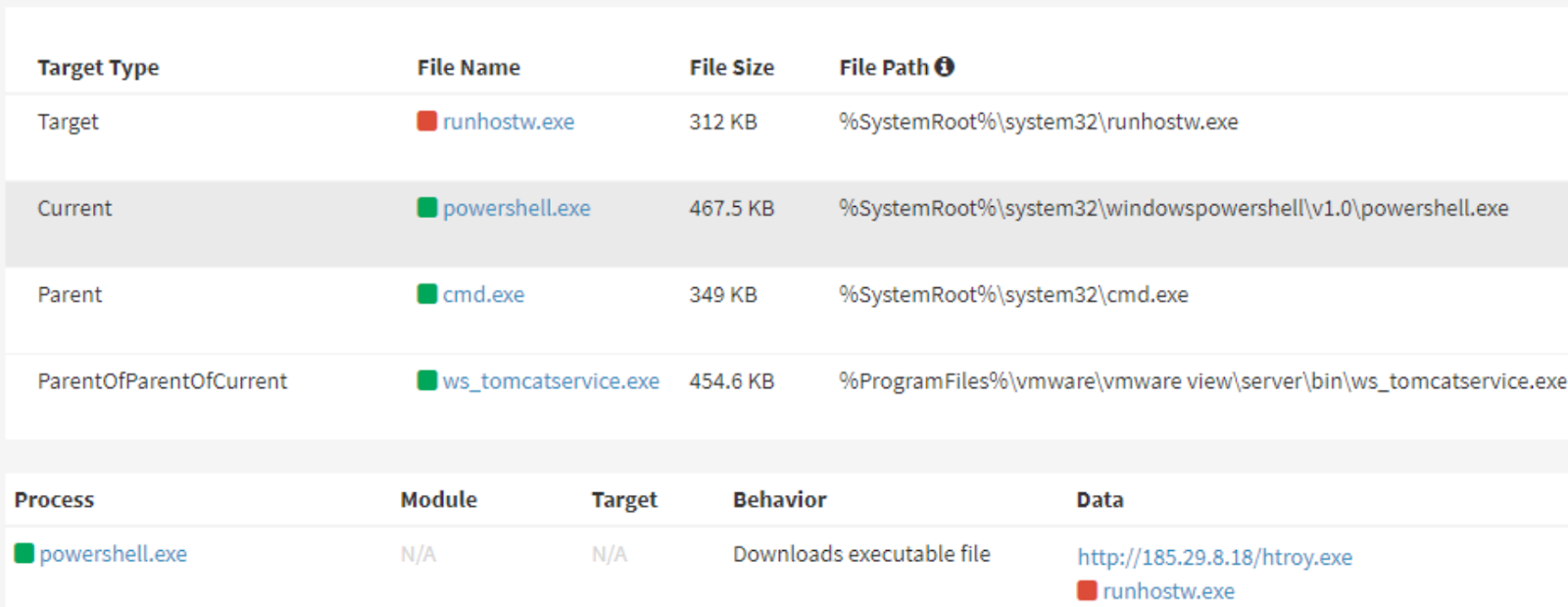Screen dimensions: 1568x607
Task: Click the info icon next to File Path header
Action: pyautogui.click(x=945, y=66)
